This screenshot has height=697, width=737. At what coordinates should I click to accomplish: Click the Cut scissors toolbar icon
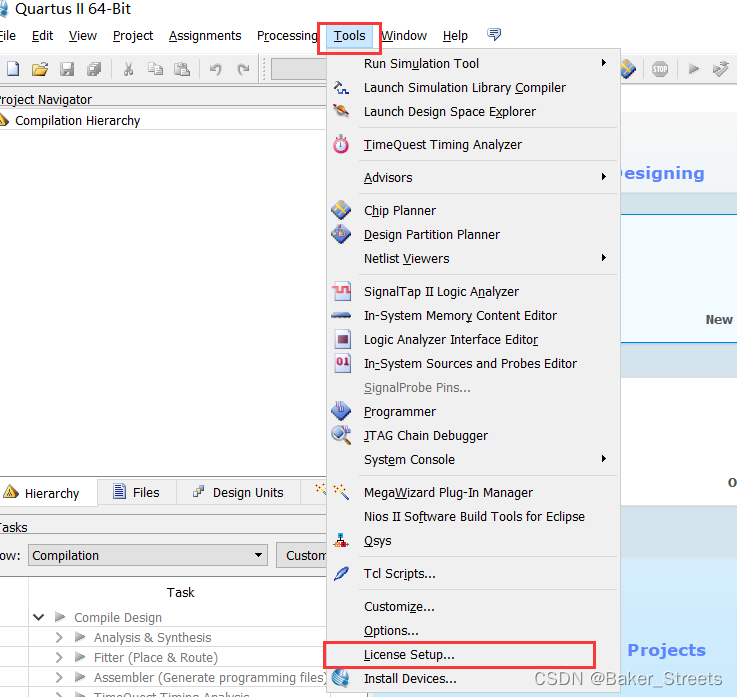(x=128, y=70)
